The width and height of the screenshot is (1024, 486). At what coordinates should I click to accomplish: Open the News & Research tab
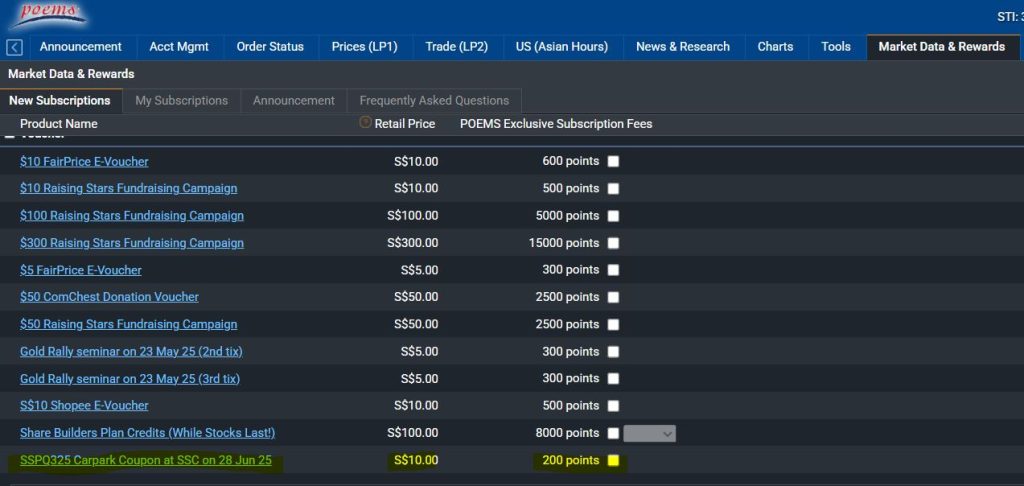(682, 47)
